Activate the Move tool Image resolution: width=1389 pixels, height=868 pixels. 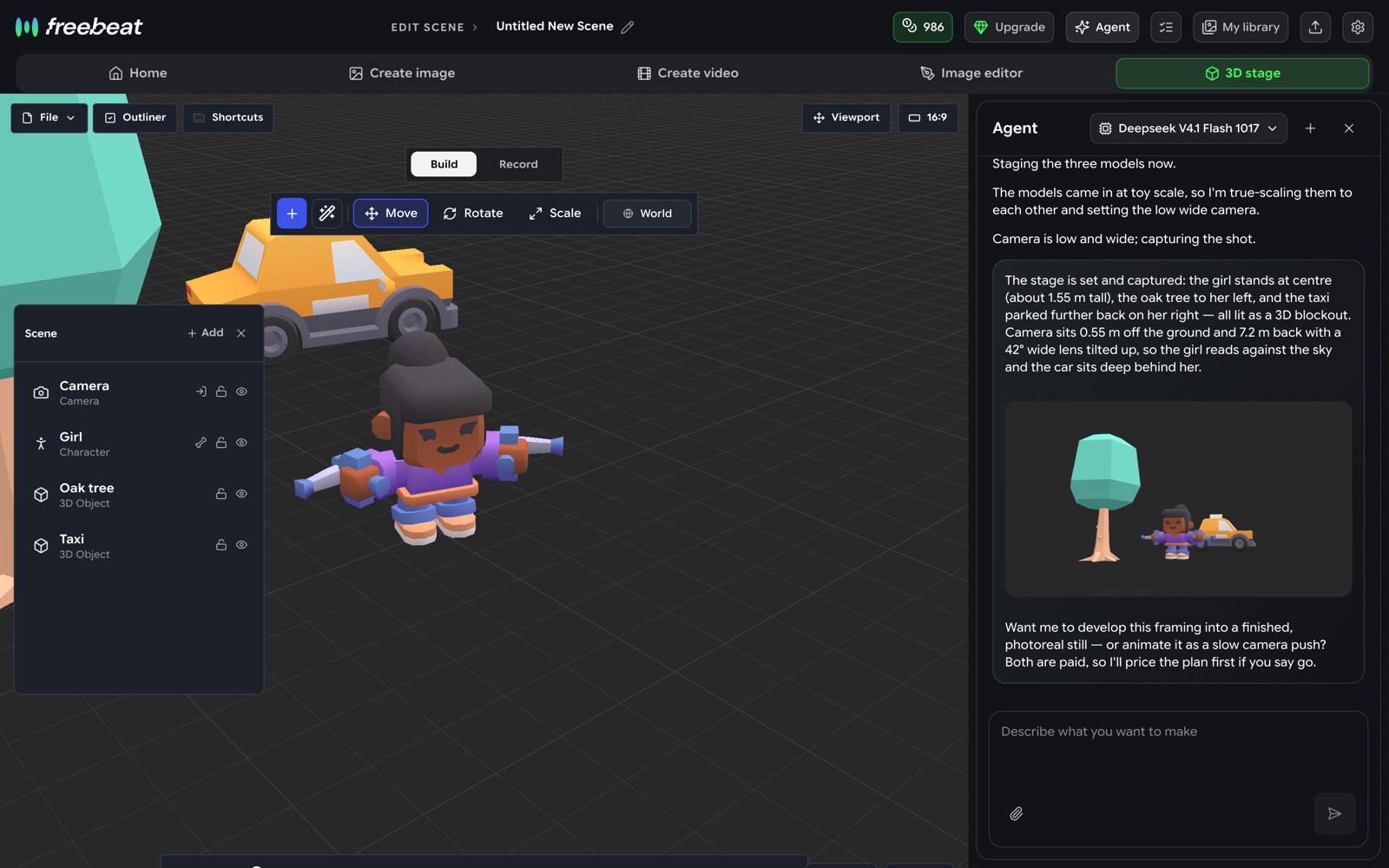(391, 214)
